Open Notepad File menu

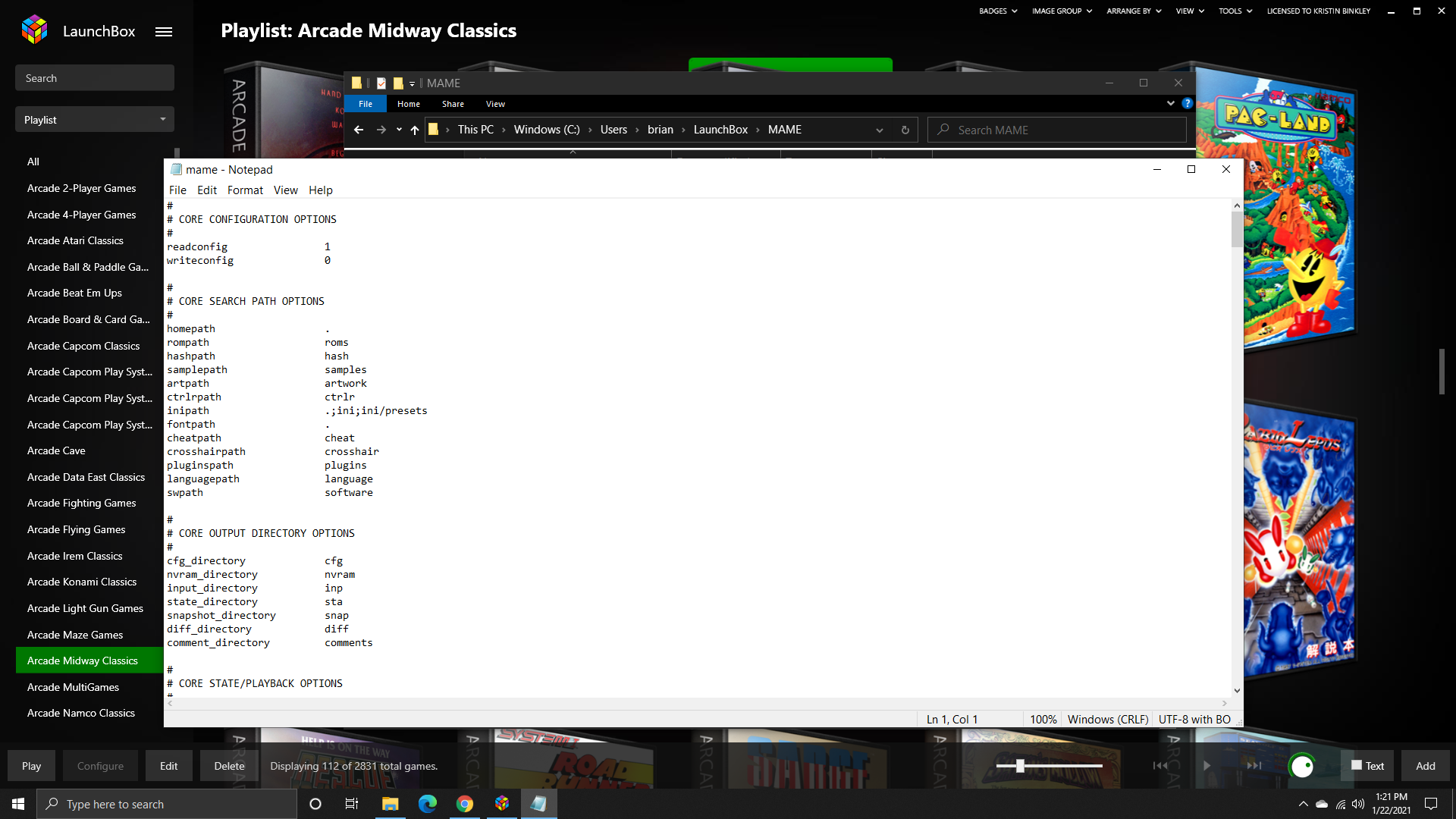177,190
